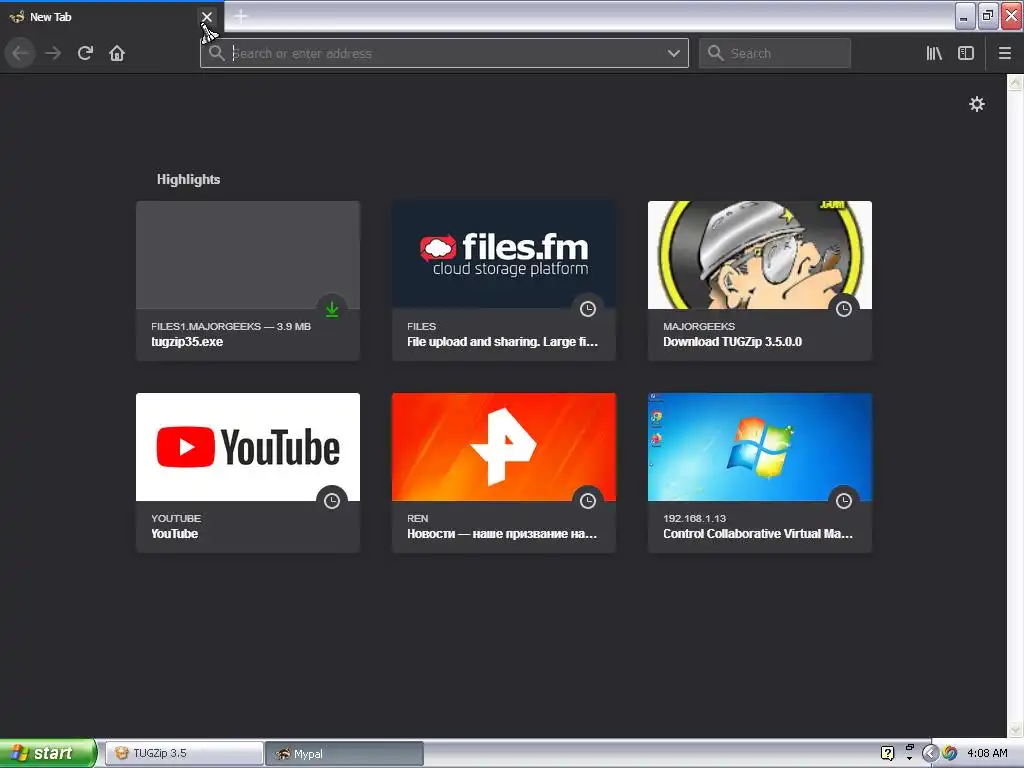Reload the current page
This screenshot has width=1024, height=768.
point(85,53)
